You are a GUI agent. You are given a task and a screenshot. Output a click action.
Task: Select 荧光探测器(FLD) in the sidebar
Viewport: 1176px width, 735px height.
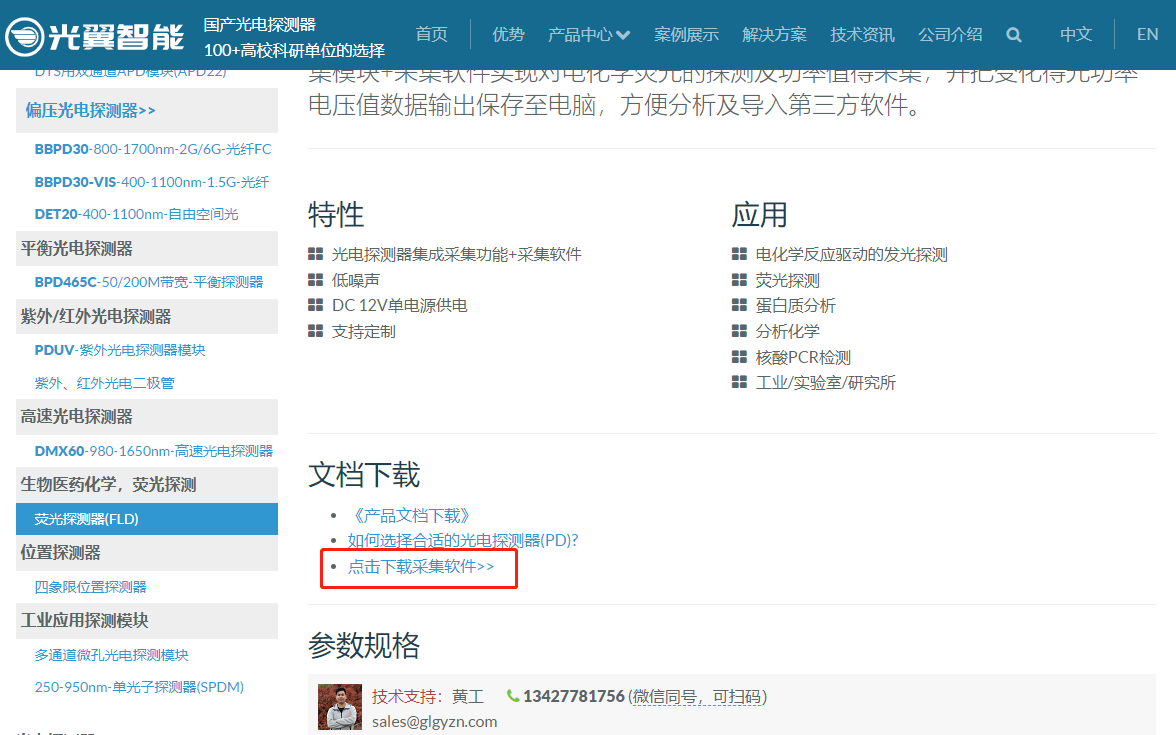(86, 519)
